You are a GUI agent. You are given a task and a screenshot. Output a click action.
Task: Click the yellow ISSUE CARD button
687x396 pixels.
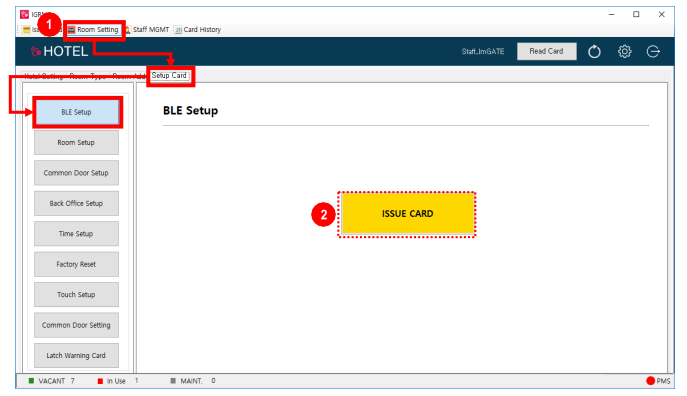(x=408, y=214)
